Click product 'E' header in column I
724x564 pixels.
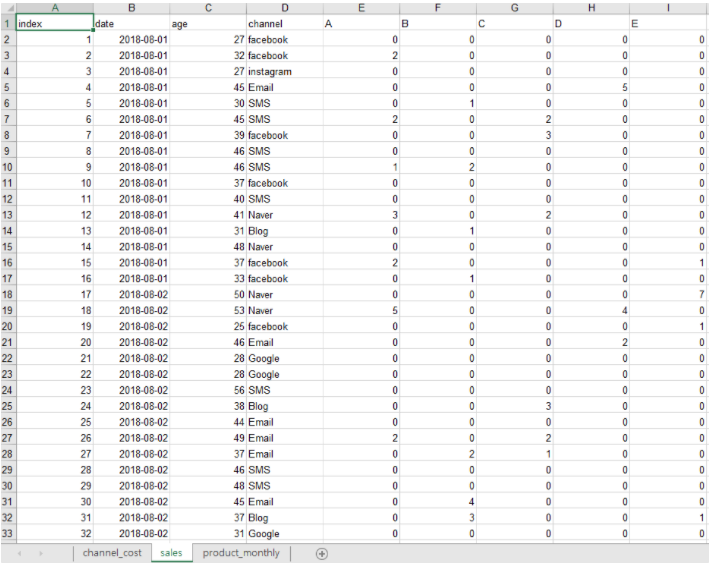[x=668, y=24]
